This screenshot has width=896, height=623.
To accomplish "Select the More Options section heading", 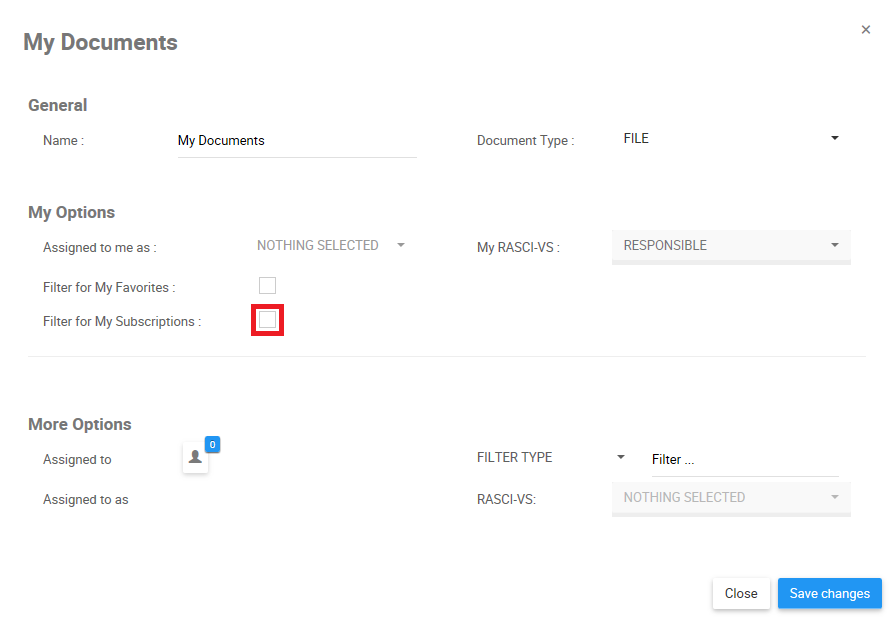I will [80, 424].
